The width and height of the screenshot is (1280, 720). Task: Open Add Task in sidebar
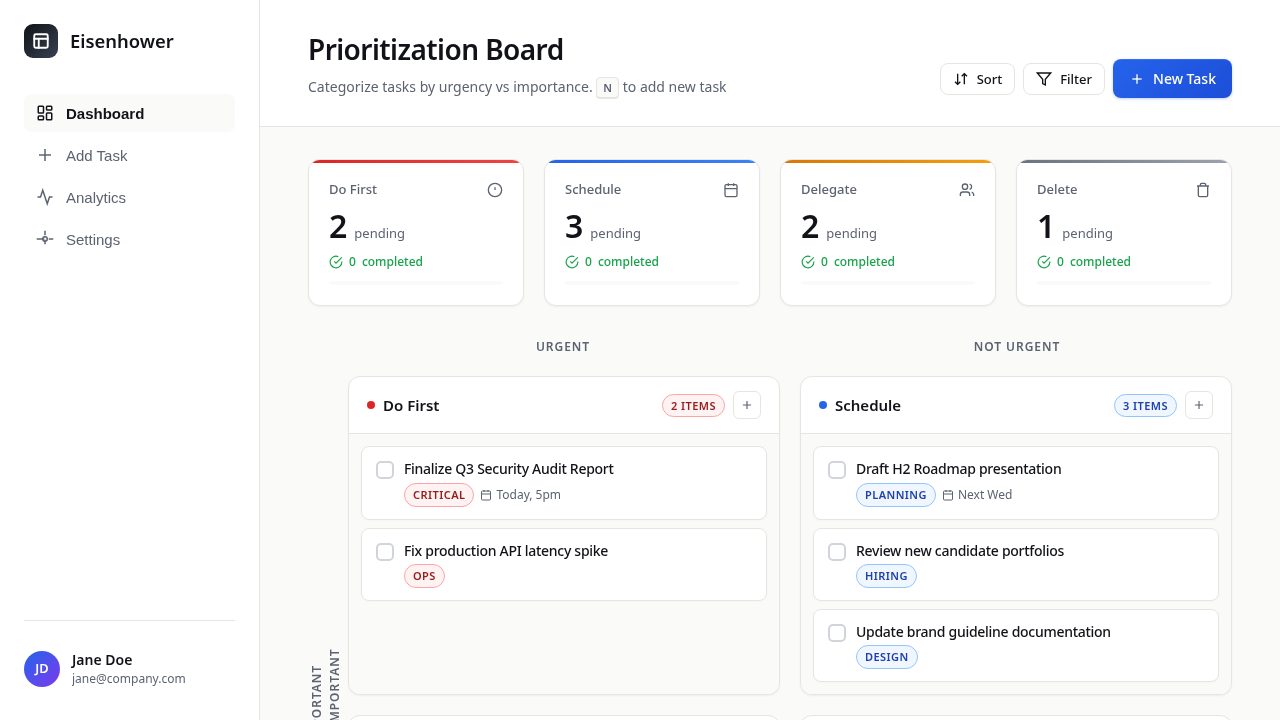[x=129, y=155]
